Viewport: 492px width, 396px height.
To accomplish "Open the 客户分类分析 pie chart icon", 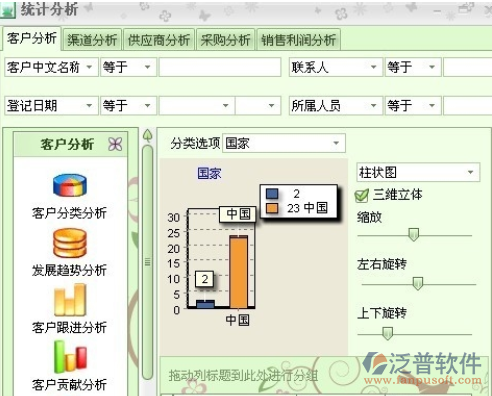I will click(70, 185).
